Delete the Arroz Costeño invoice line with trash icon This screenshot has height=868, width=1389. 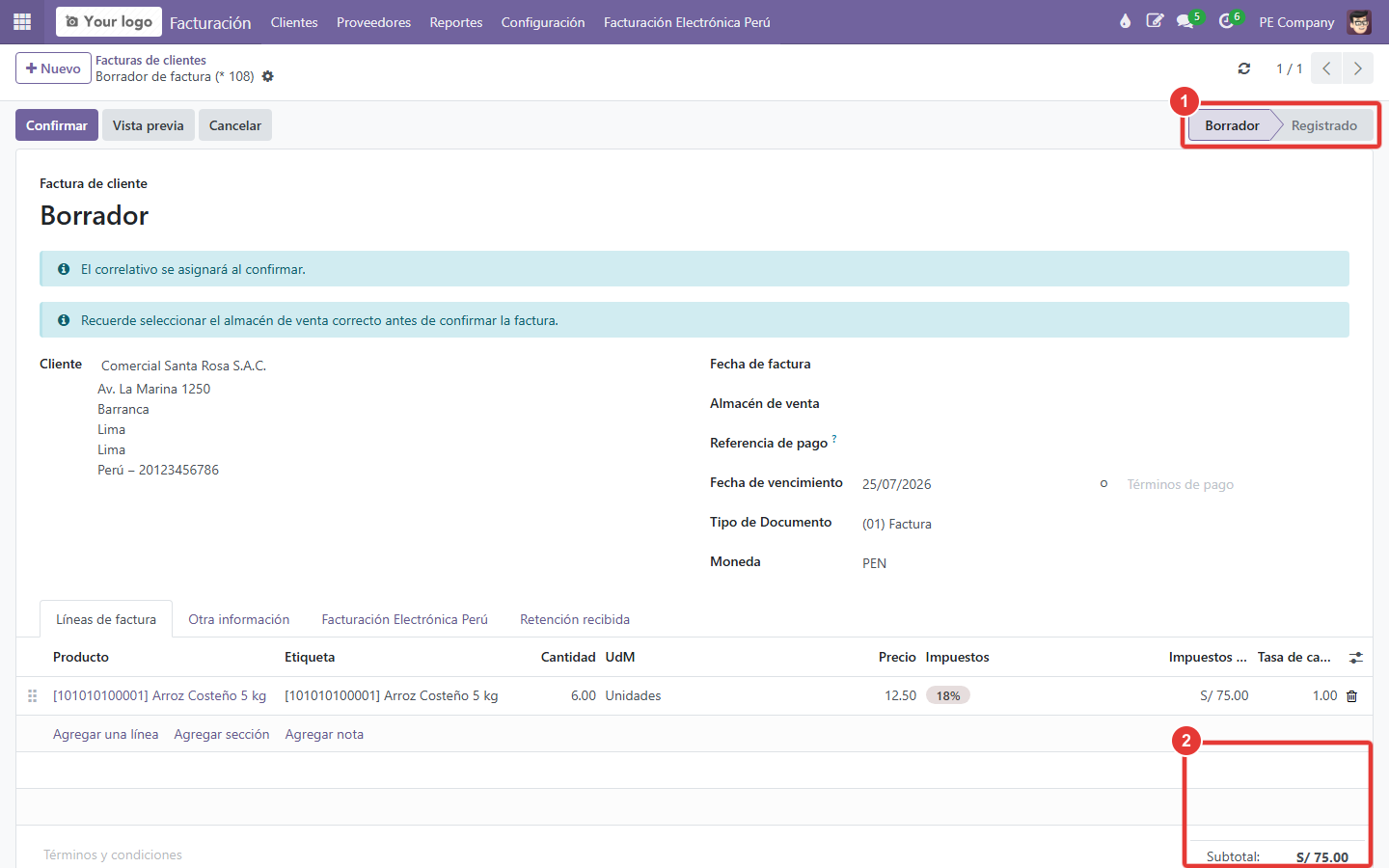[x=1351, y=696]
